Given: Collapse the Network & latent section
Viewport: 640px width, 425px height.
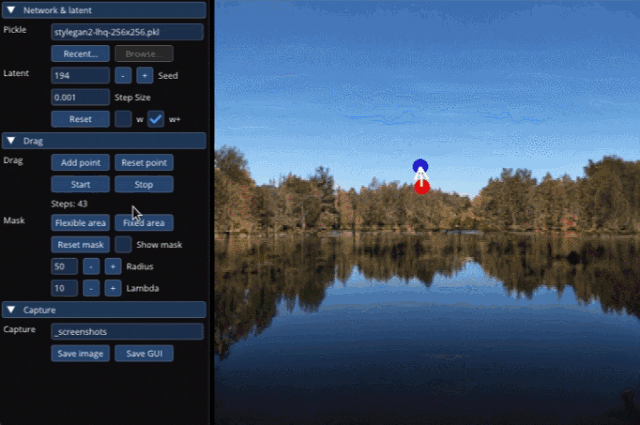Looking at the screenshot, I should (x=11, y=9).
